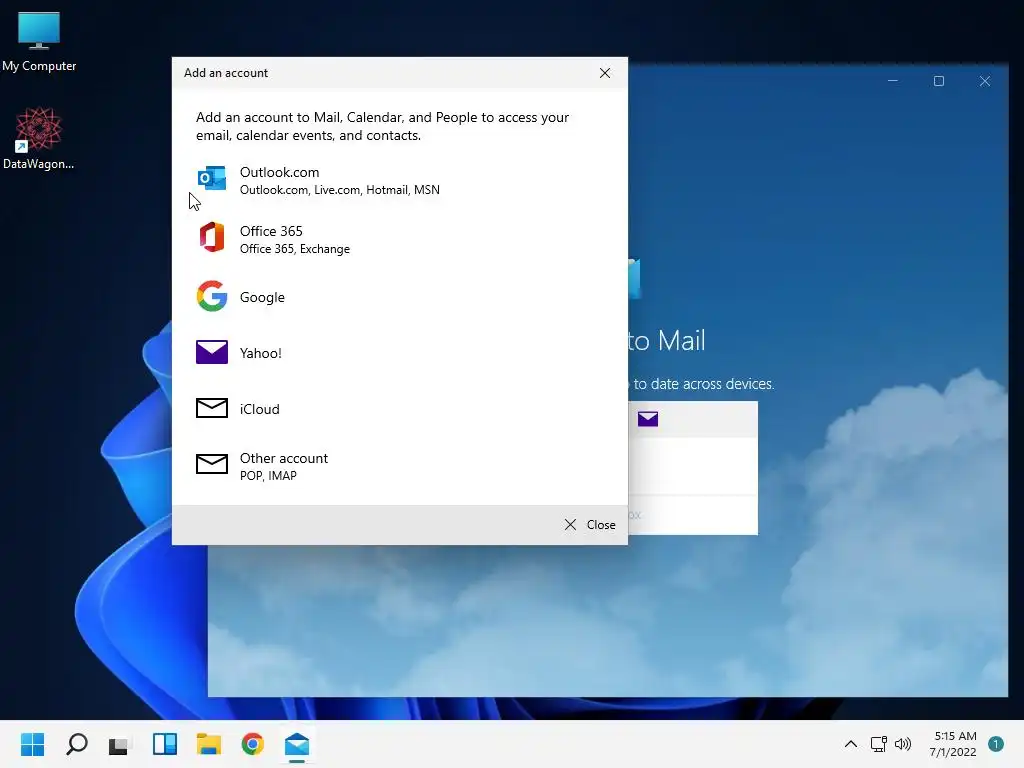The image size is (1024, 768).
Task: Click the purple Yahoo envelope in Mail window
Action: click(648, 419)
